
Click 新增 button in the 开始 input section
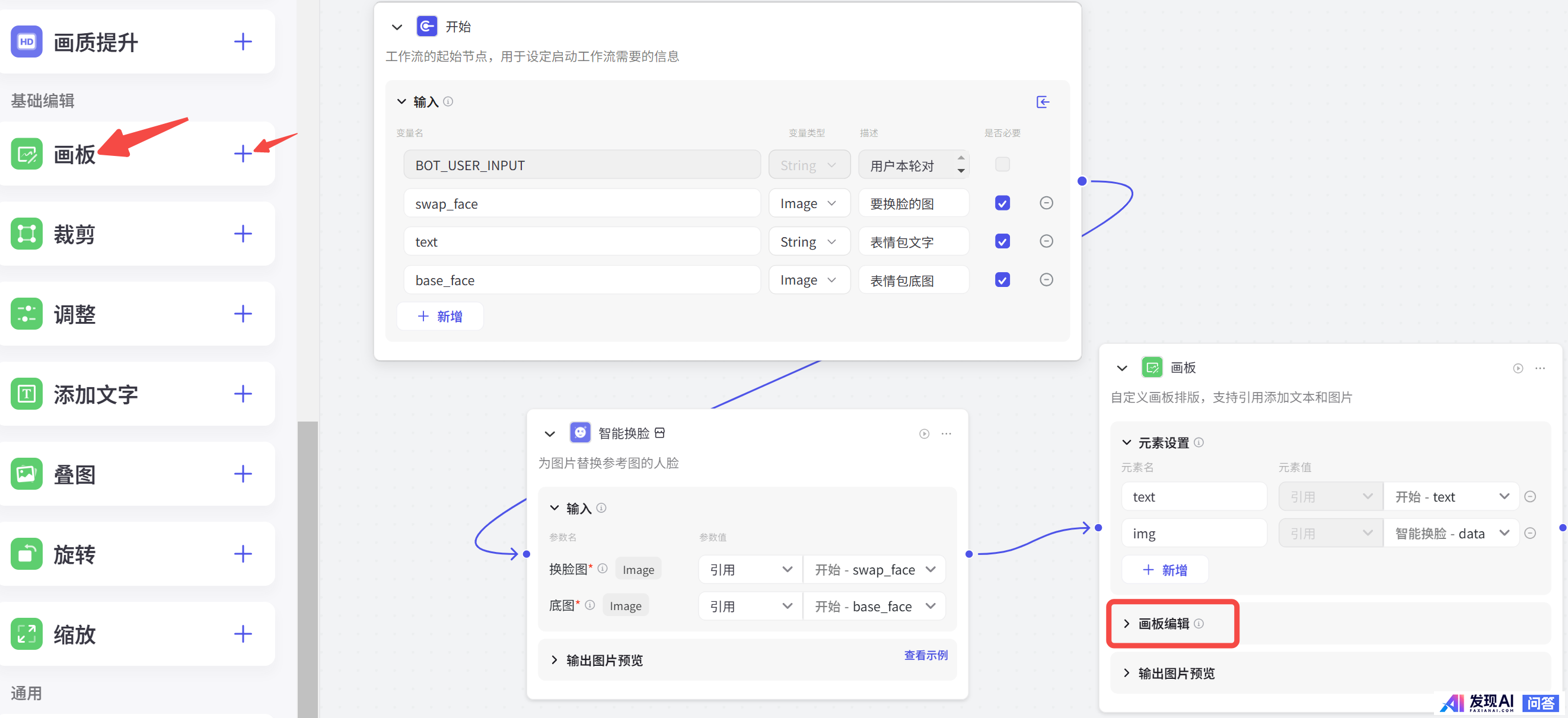pyautogui.click(x=439, y=317)
